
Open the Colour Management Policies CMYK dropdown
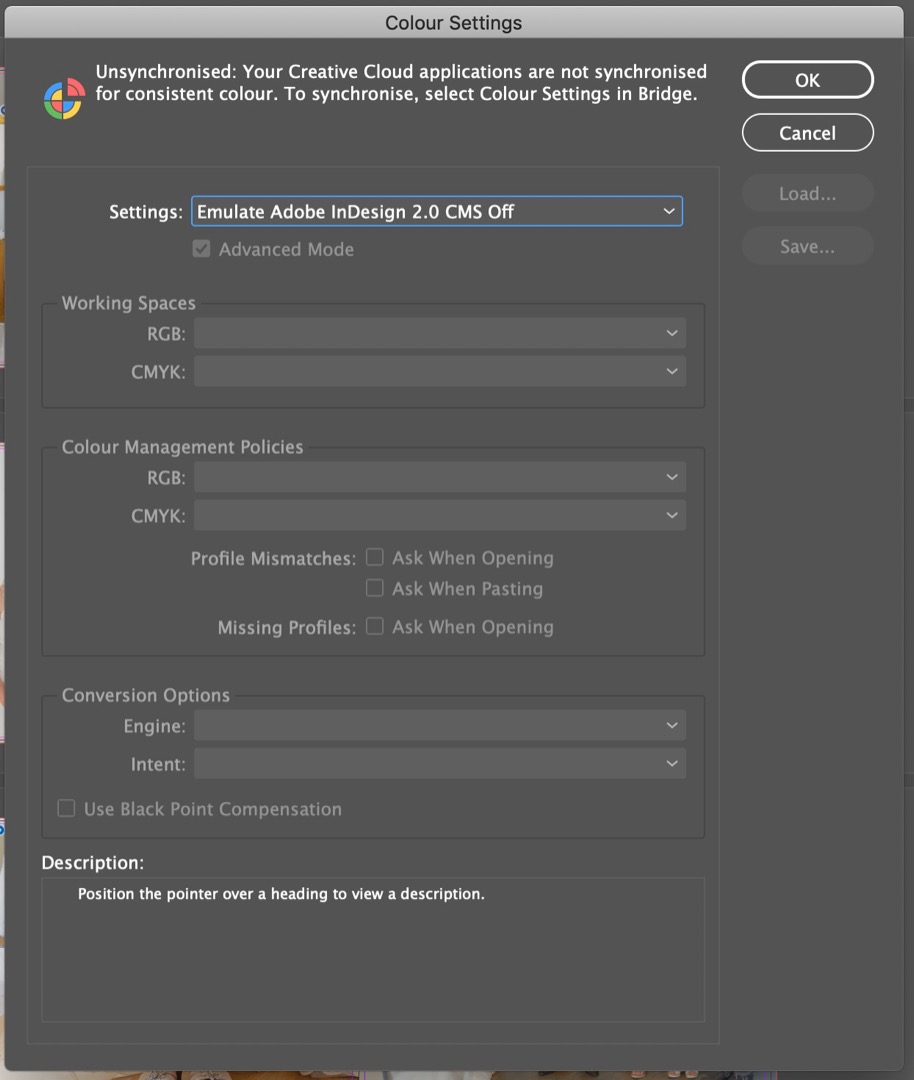pyautogui.click(x=440, y=516)
